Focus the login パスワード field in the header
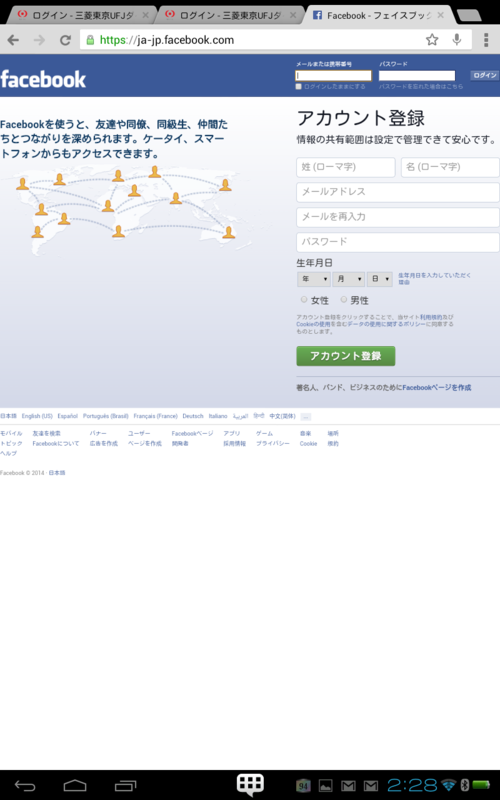This screenshot has height=800, width=500. 417,76
